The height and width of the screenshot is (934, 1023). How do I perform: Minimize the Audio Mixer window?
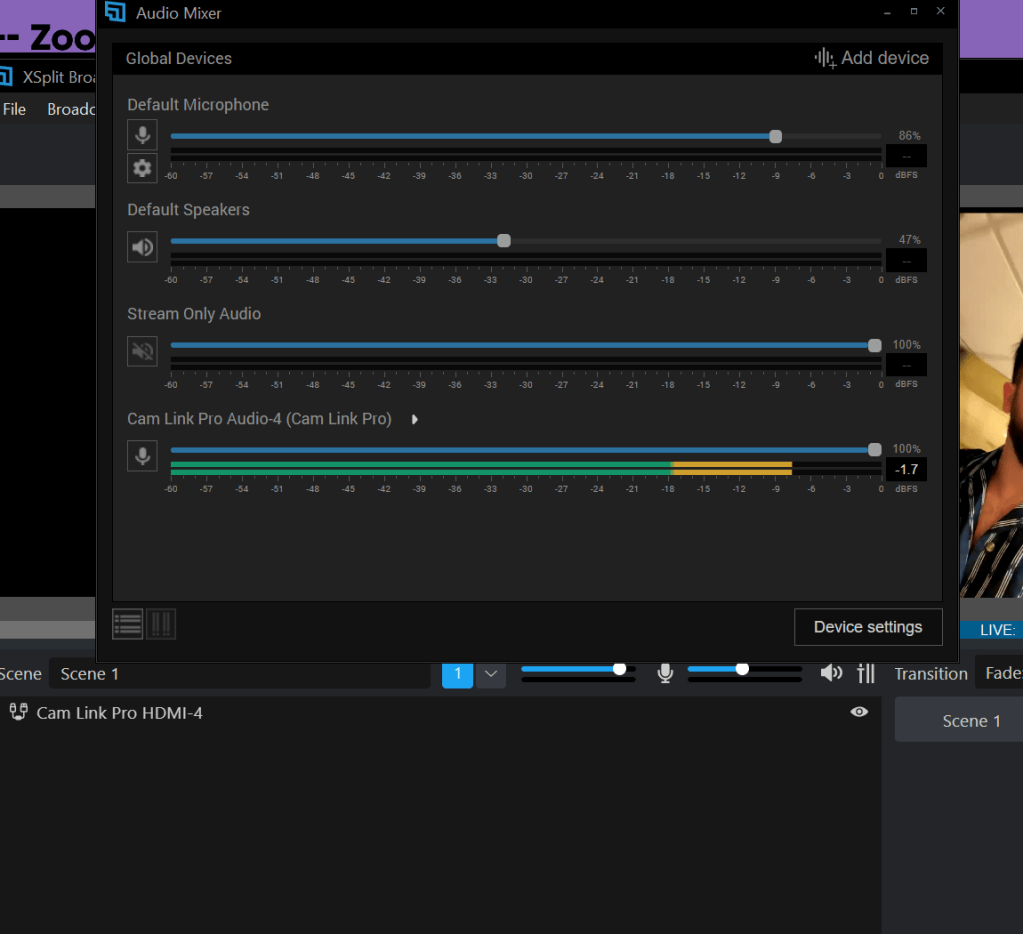pos(887,12)
